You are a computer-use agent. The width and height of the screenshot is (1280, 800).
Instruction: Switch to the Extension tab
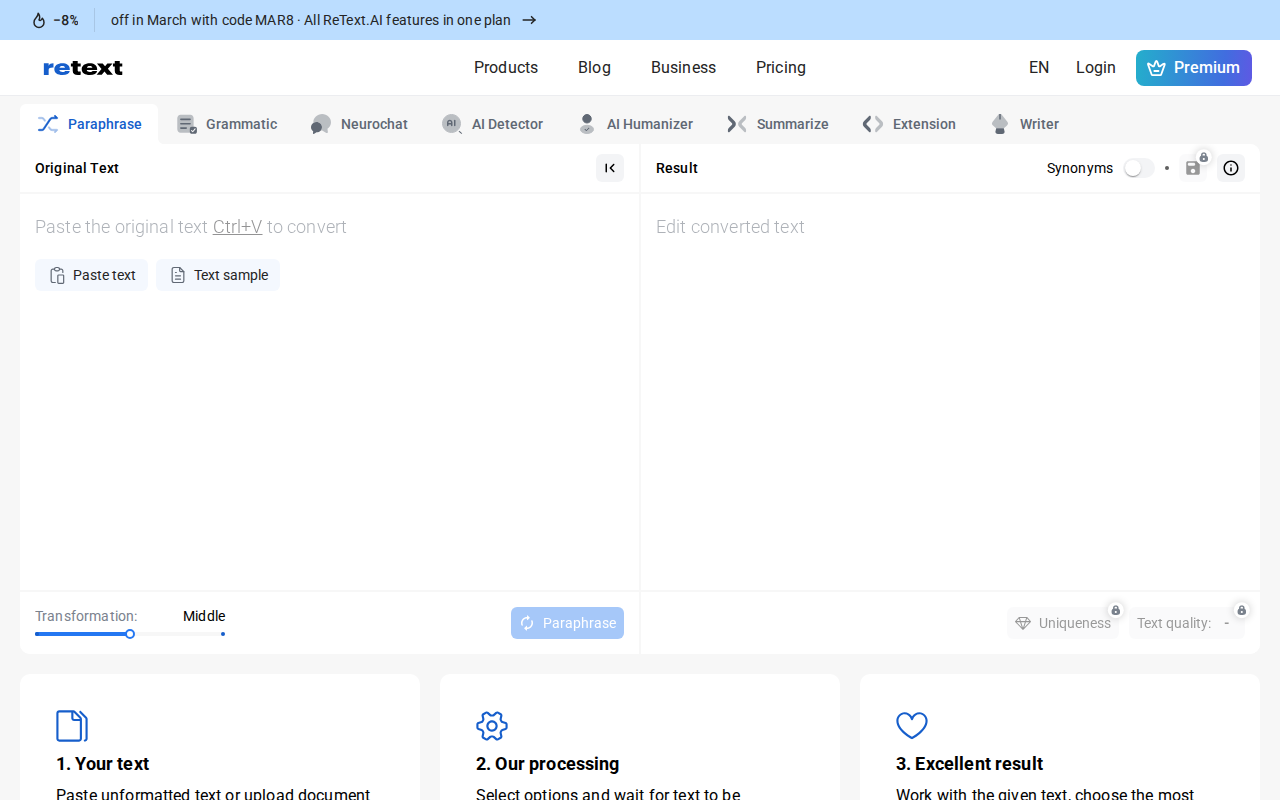coord(908,124)
